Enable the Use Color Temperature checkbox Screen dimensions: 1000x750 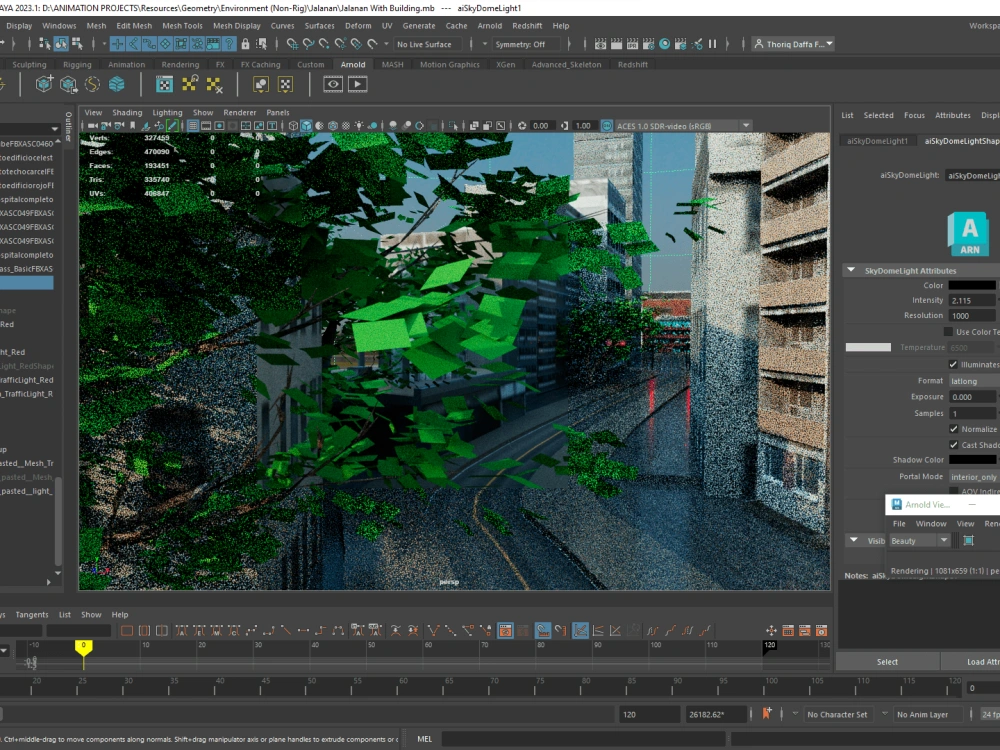[947, 330]
